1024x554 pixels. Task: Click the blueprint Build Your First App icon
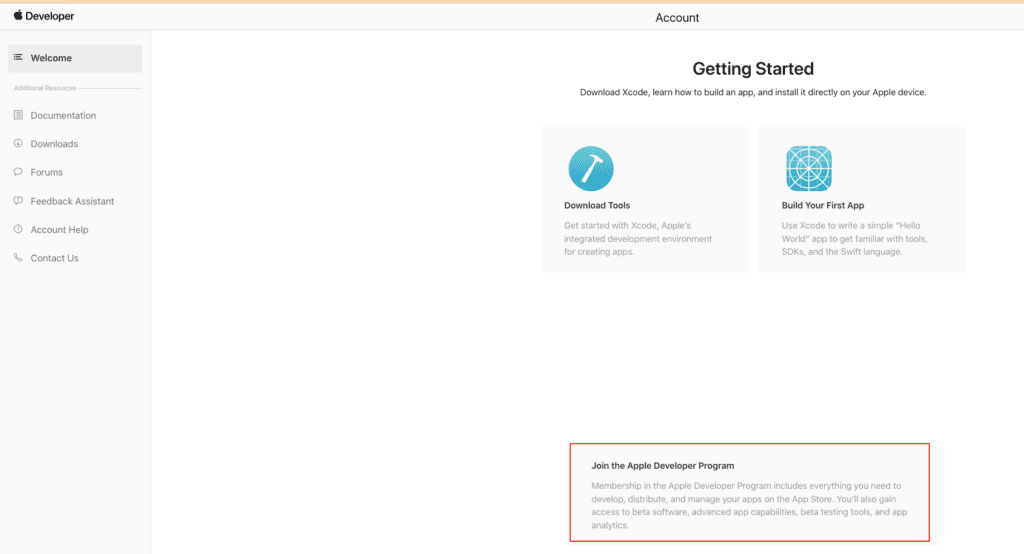point(808,169)
